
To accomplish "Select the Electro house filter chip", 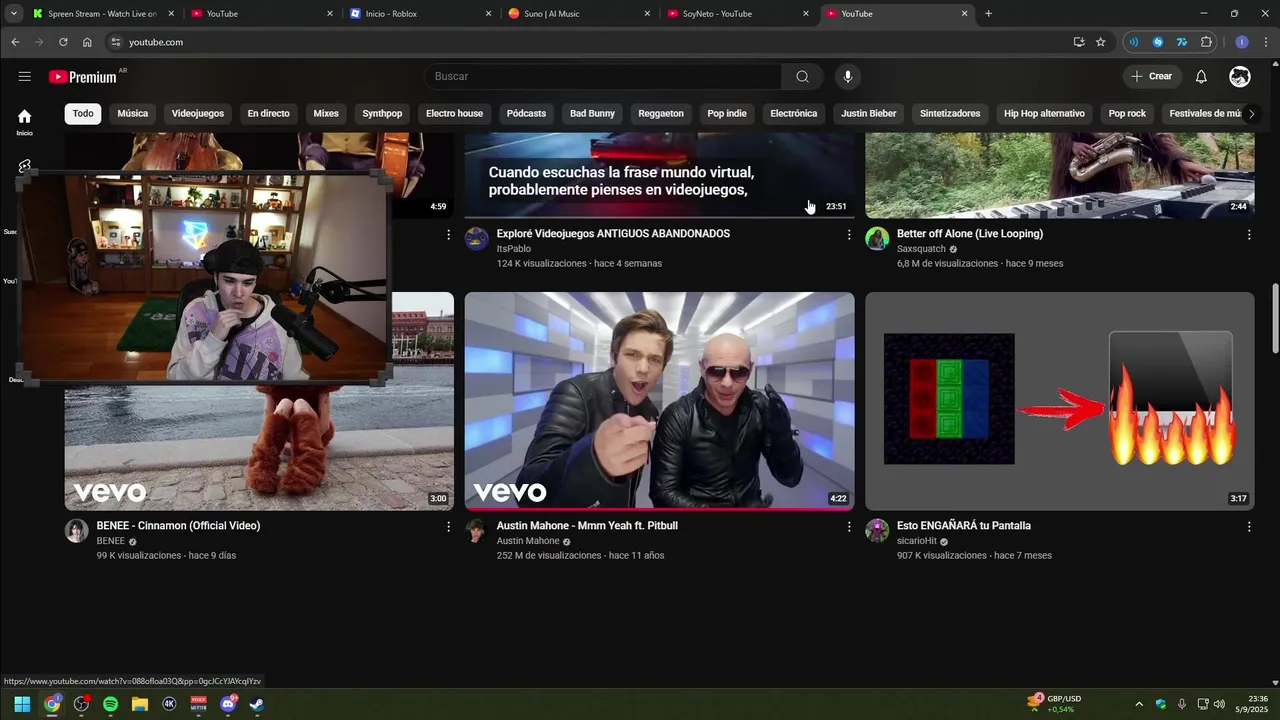I will point(454,114).
